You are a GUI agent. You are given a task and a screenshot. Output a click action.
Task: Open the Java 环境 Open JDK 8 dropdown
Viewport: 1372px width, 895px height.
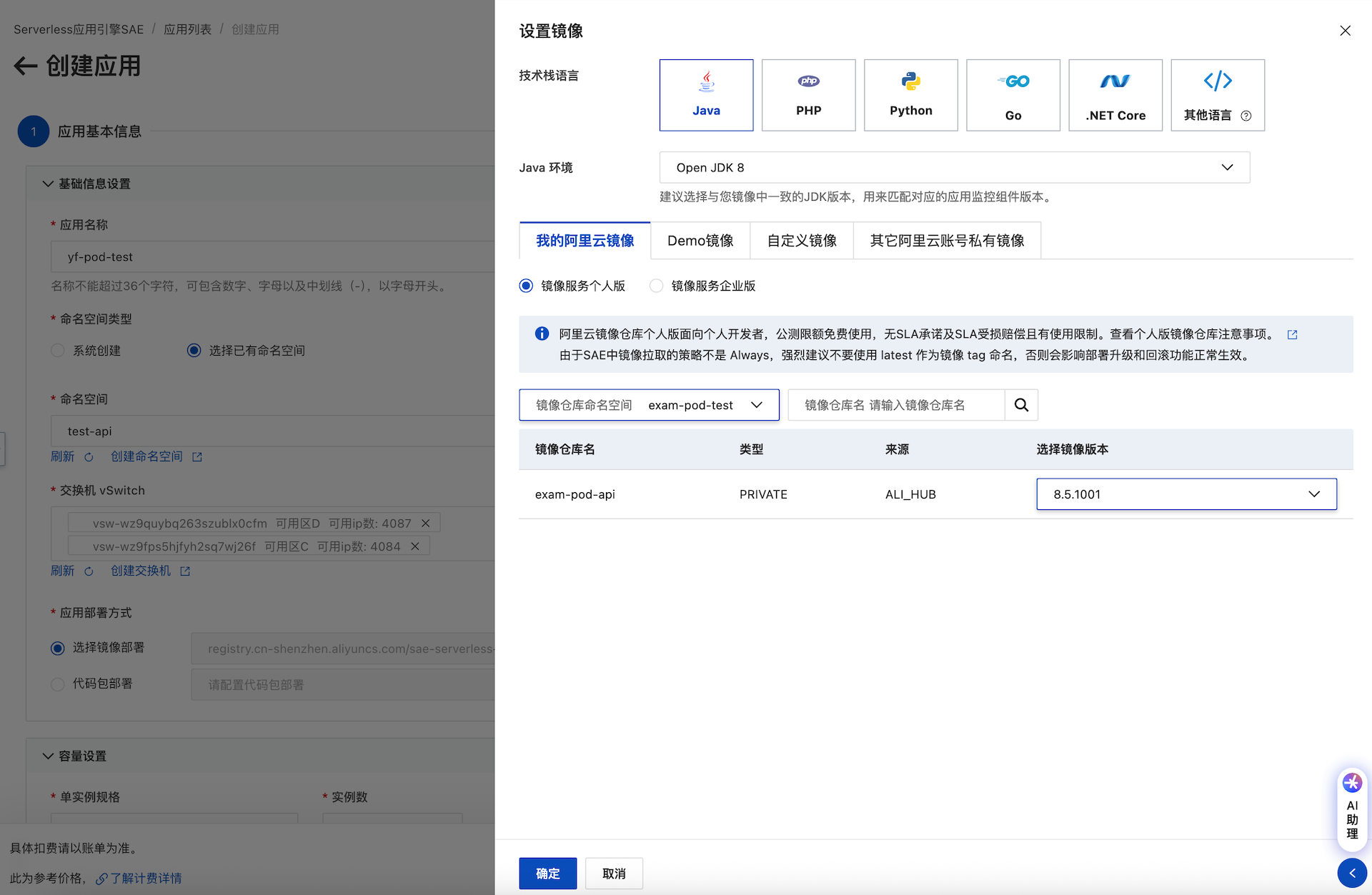click(x=955, y=167)
